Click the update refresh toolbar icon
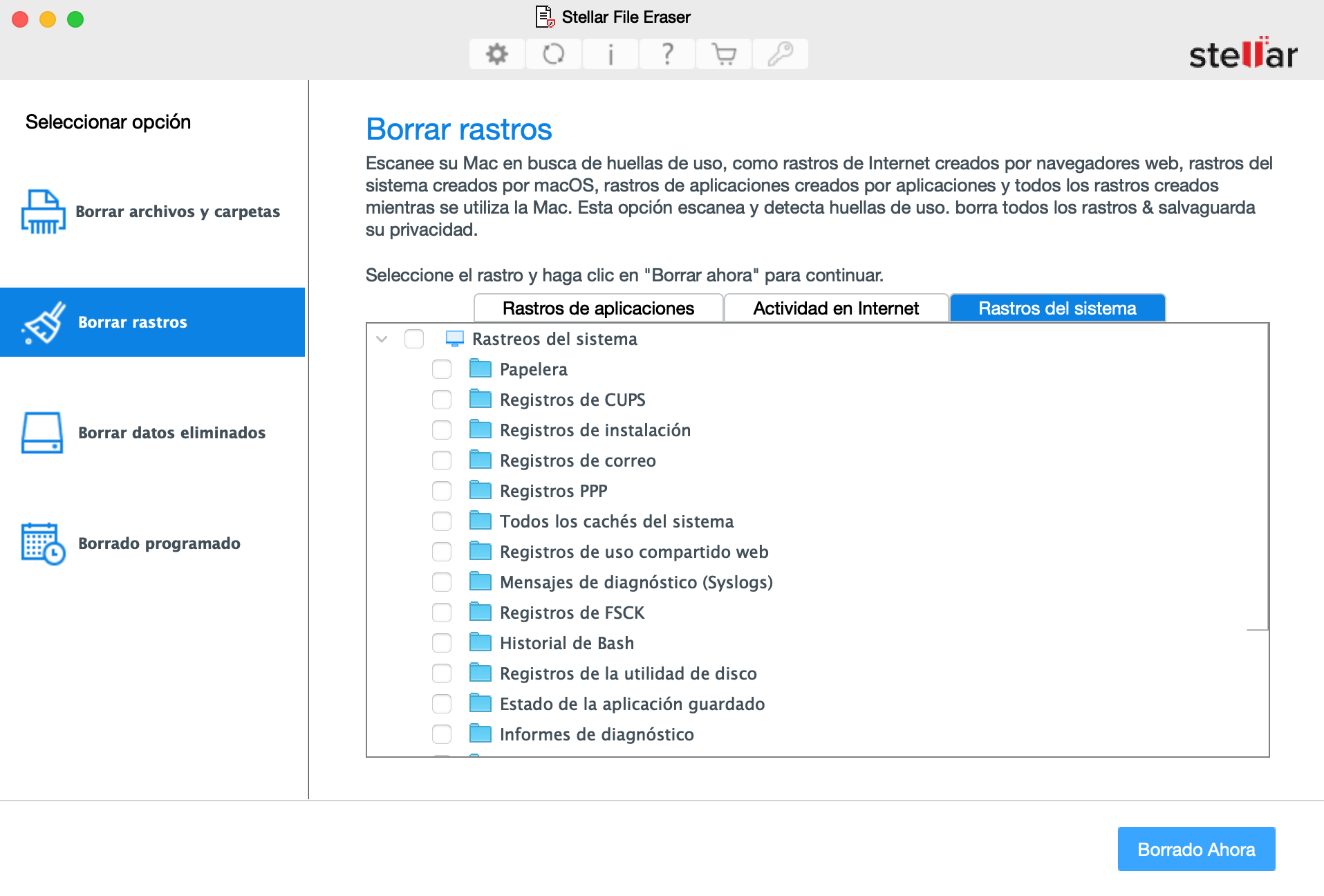The height and width of the screenshot is (896, 1324). tap(553, 54)
